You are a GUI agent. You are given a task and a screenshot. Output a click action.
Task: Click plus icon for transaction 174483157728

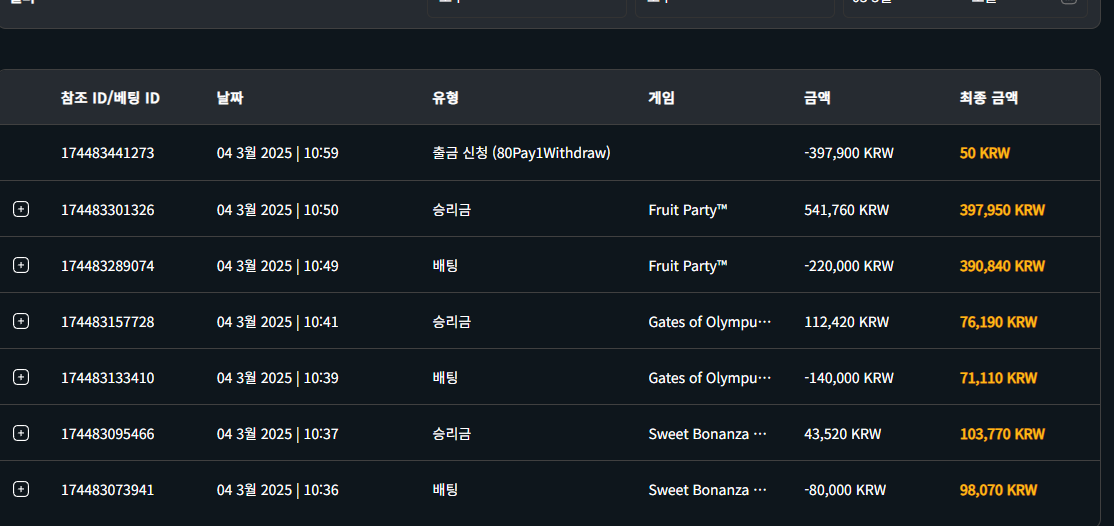coord(21,321)
